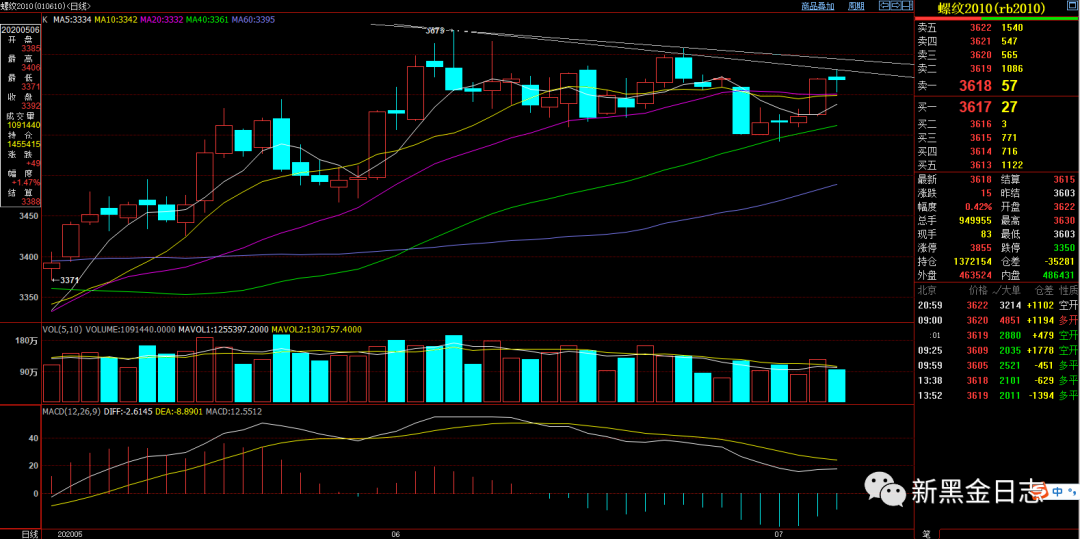Click the 09:25 tick trade row
The image size is (1080, 539).
997,351
